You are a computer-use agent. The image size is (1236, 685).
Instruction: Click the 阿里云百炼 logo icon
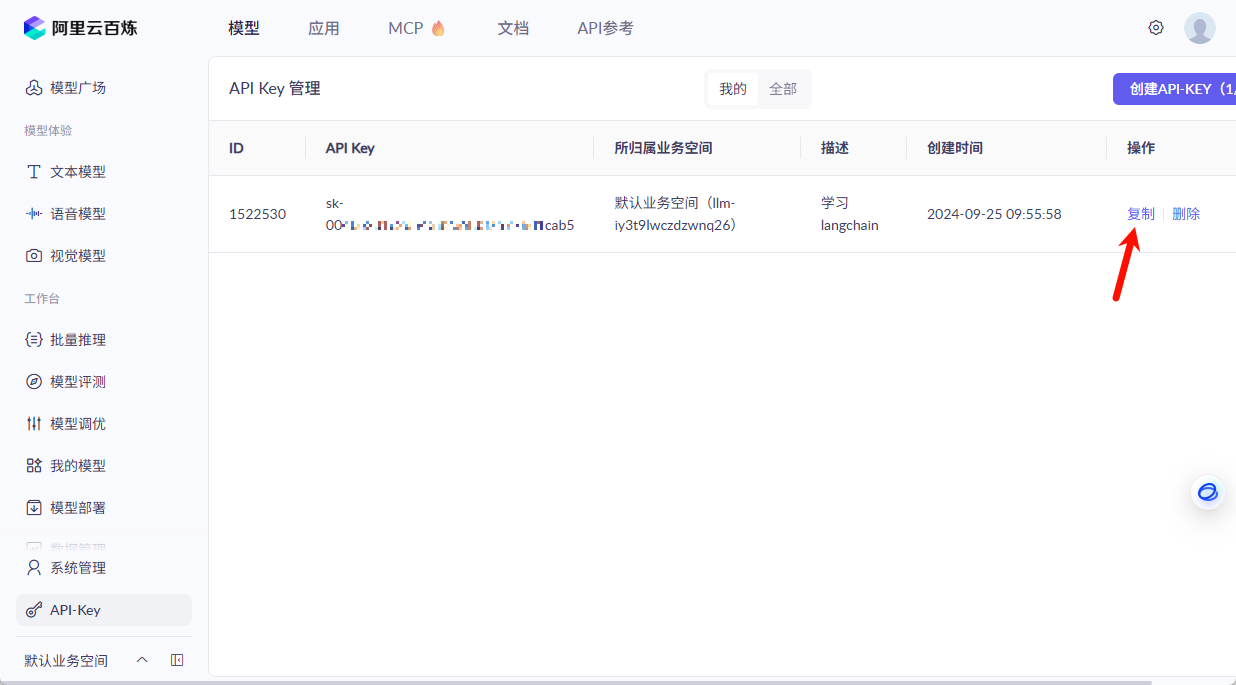[35, 28]
